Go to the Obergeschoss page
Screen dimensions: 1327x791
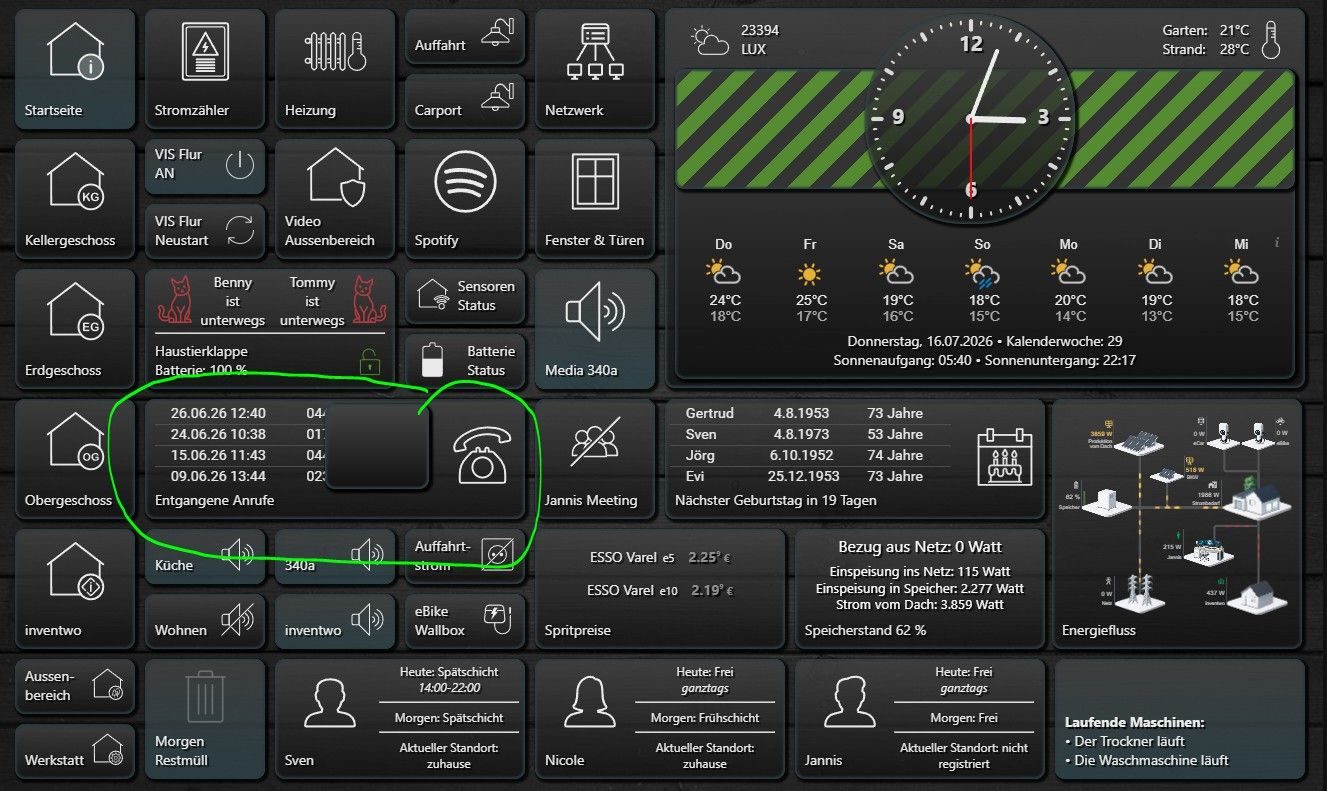75,459
